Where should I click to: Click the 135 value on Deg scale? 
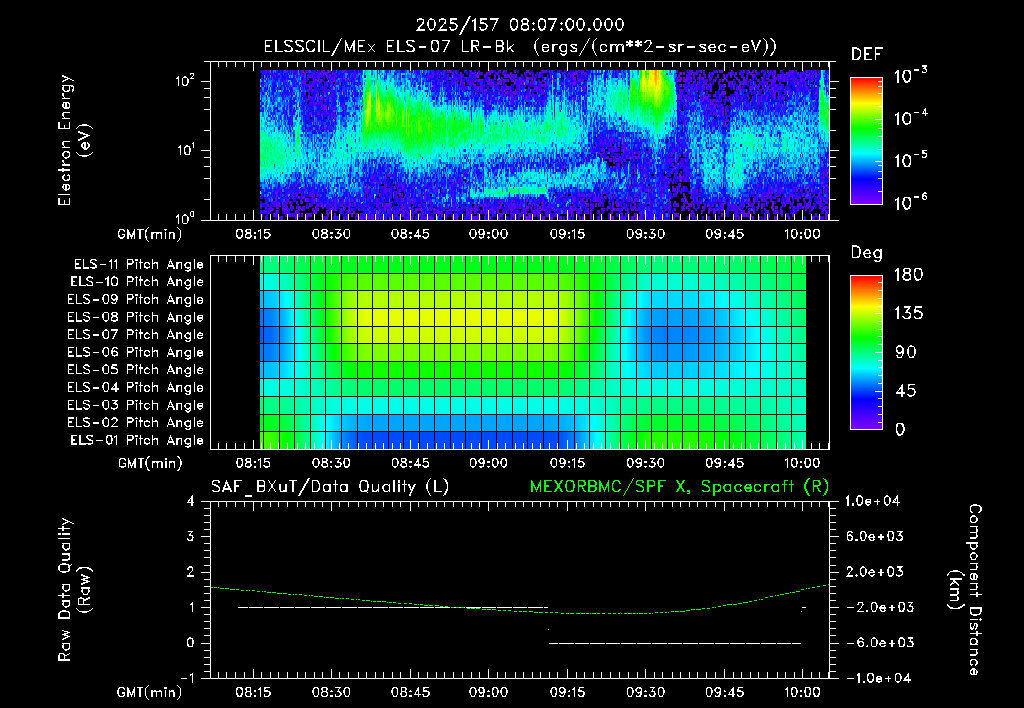point(908,313)
